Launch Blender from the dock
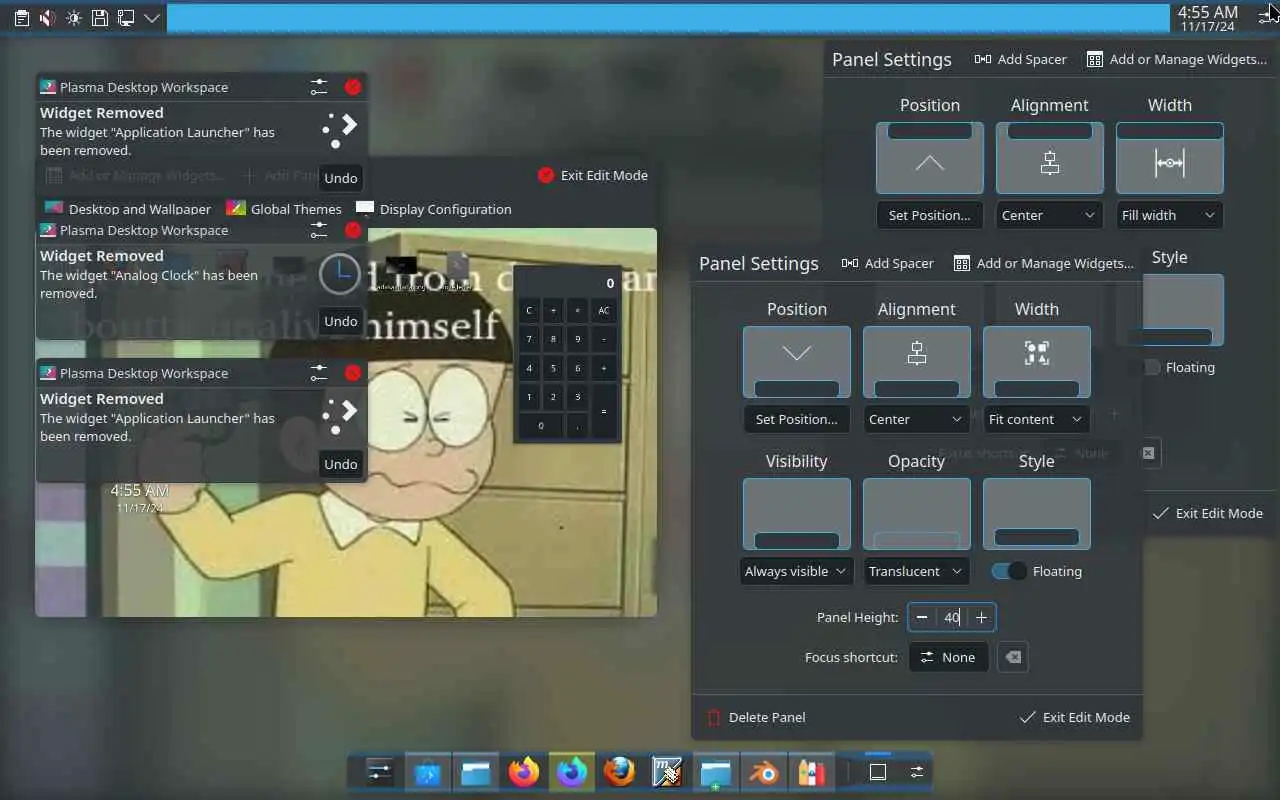Image resolution: width=1280 pixels, height=800 pixels. [x=763, y=772]
